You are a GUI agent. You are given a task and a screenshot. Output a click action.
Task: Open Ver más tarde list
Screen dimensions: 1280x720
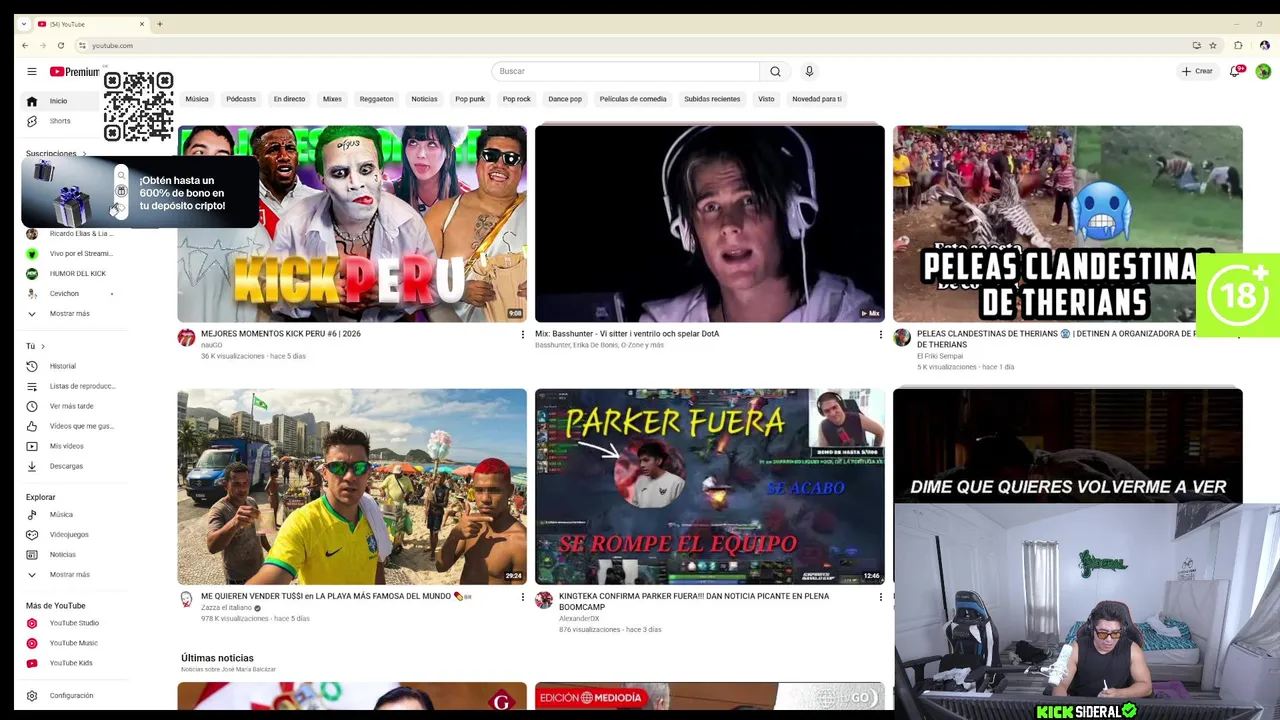pyautogui.click(x=70, y=406)
